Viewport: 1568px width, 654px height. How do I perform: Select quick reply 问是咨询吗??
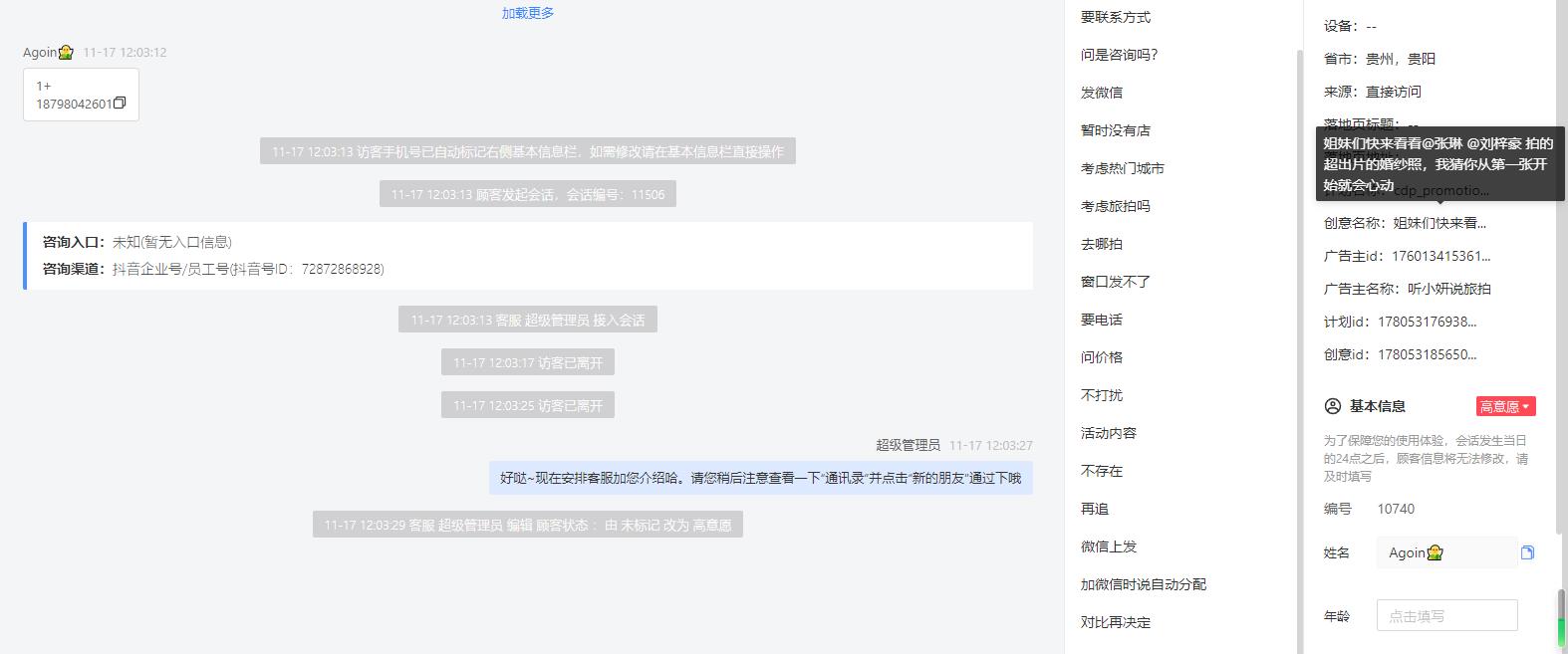[1120, 55]
